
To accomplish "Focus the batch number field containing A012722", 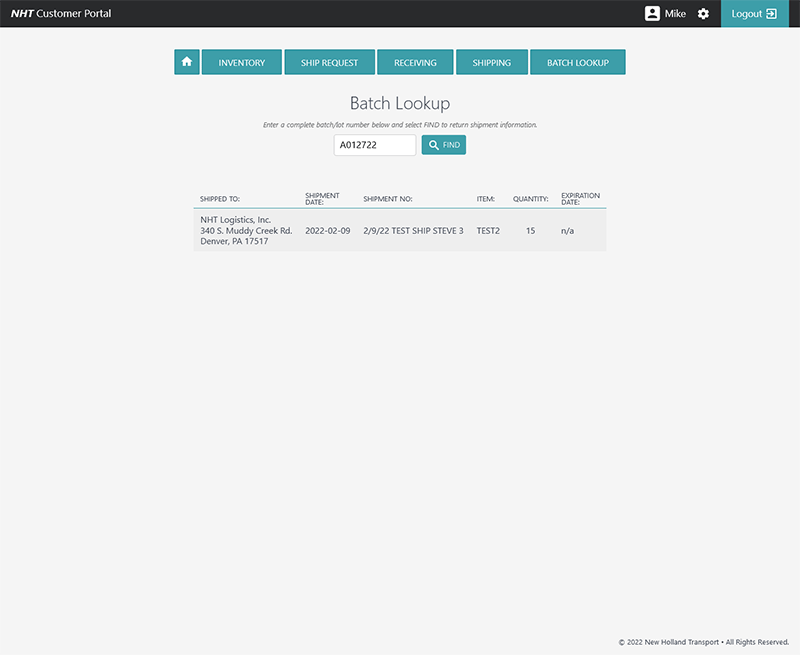I will click(375, 145).
